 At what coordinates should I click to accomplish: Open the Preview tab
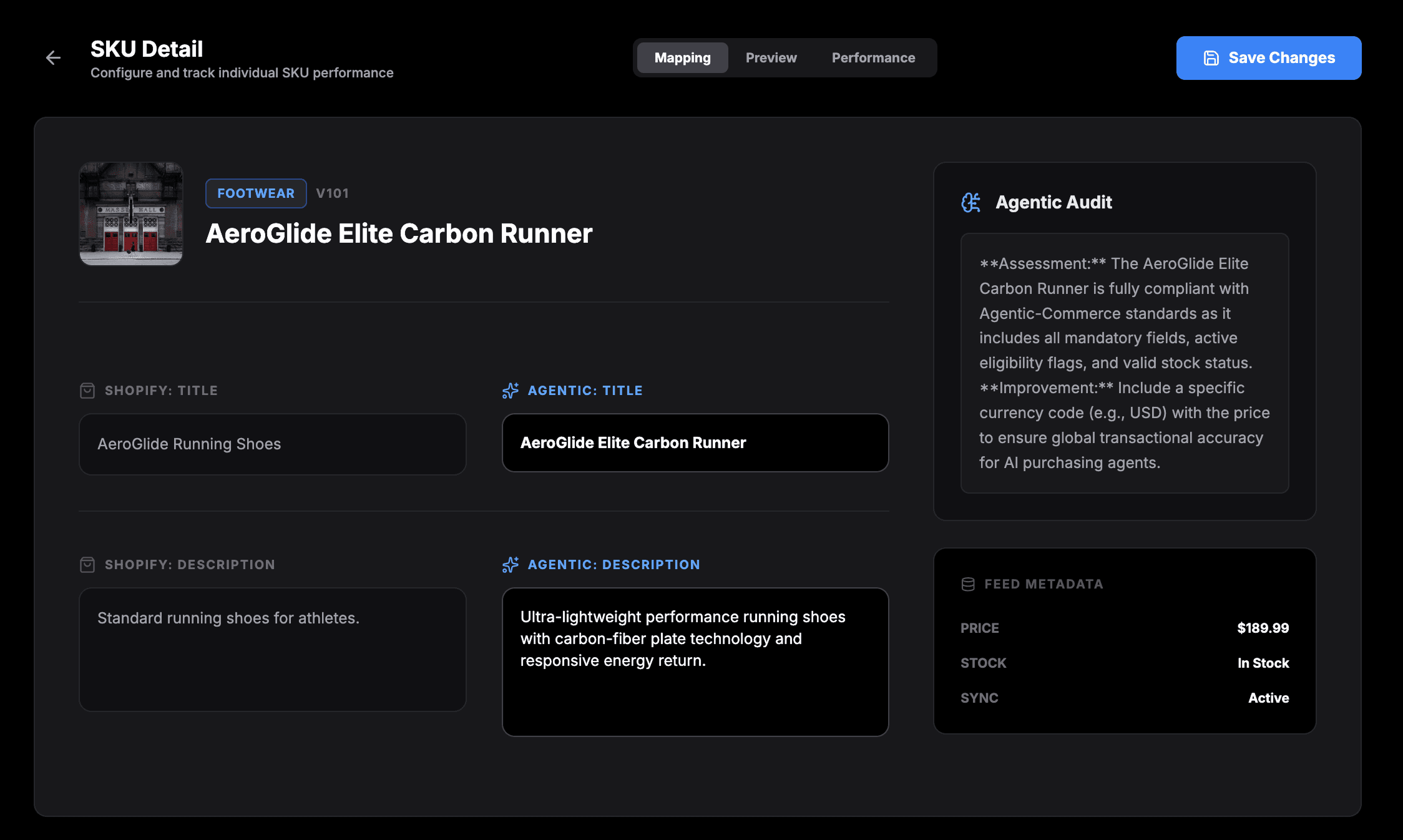point(771,58)
